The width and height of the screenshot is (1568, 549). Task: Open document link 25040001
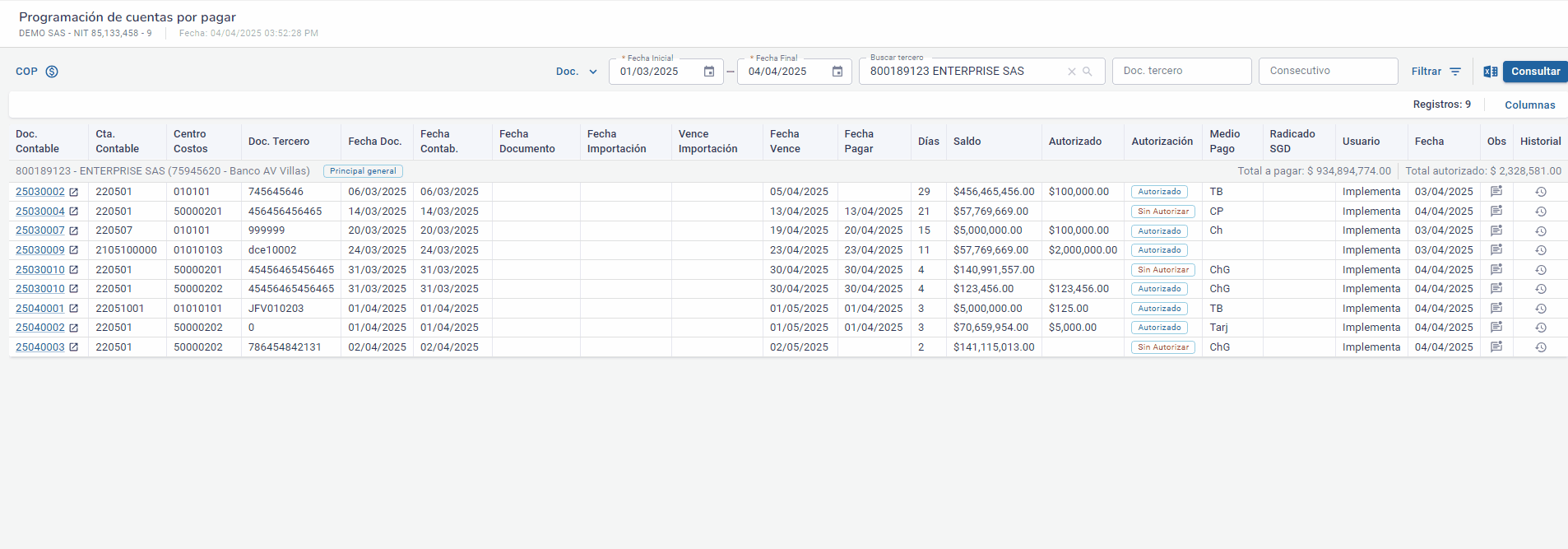[40, 309]
